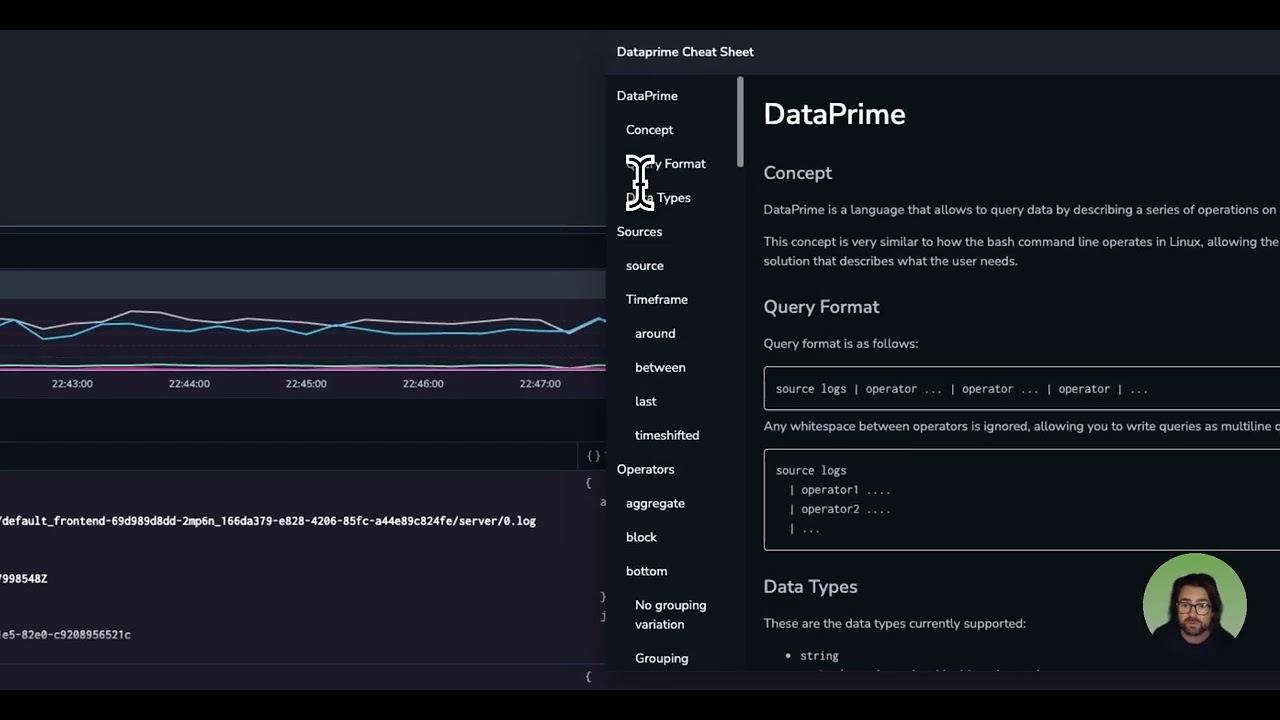1280x720 pixels.
Task: Click the 22:44:00 chart time label
Action: pos(189,384)
